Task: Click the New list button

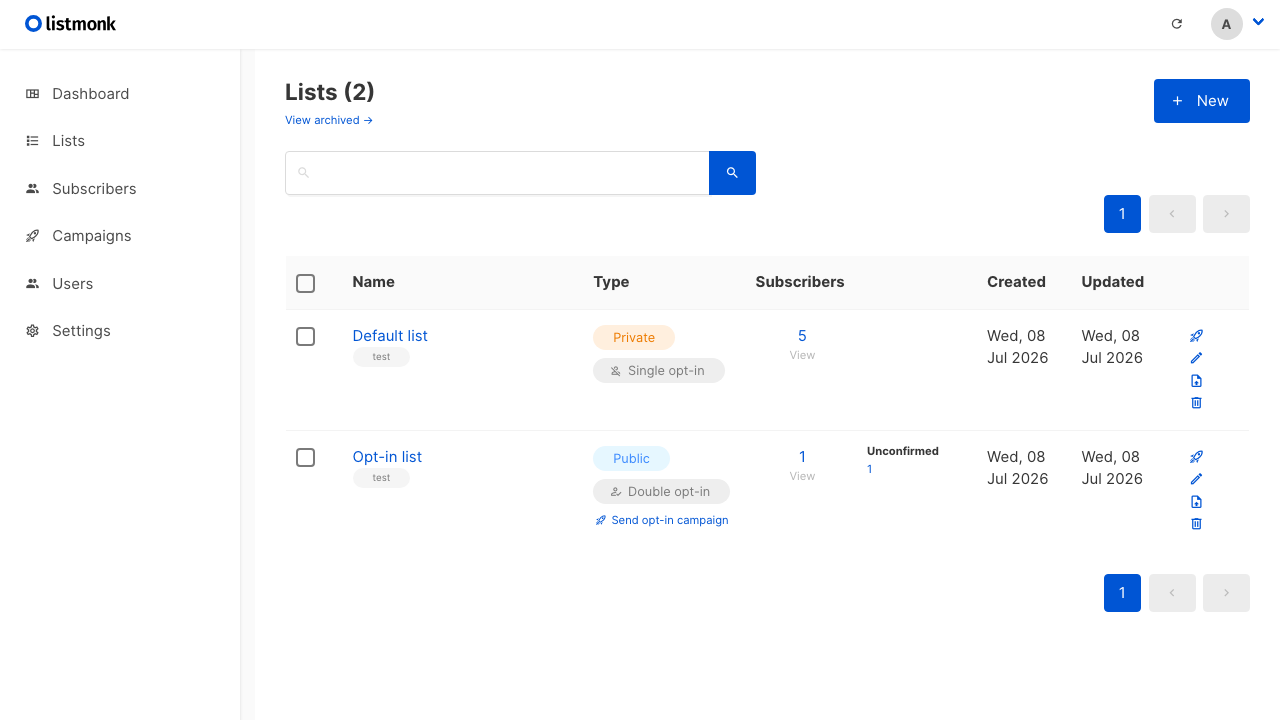Action: point(1202,101)
